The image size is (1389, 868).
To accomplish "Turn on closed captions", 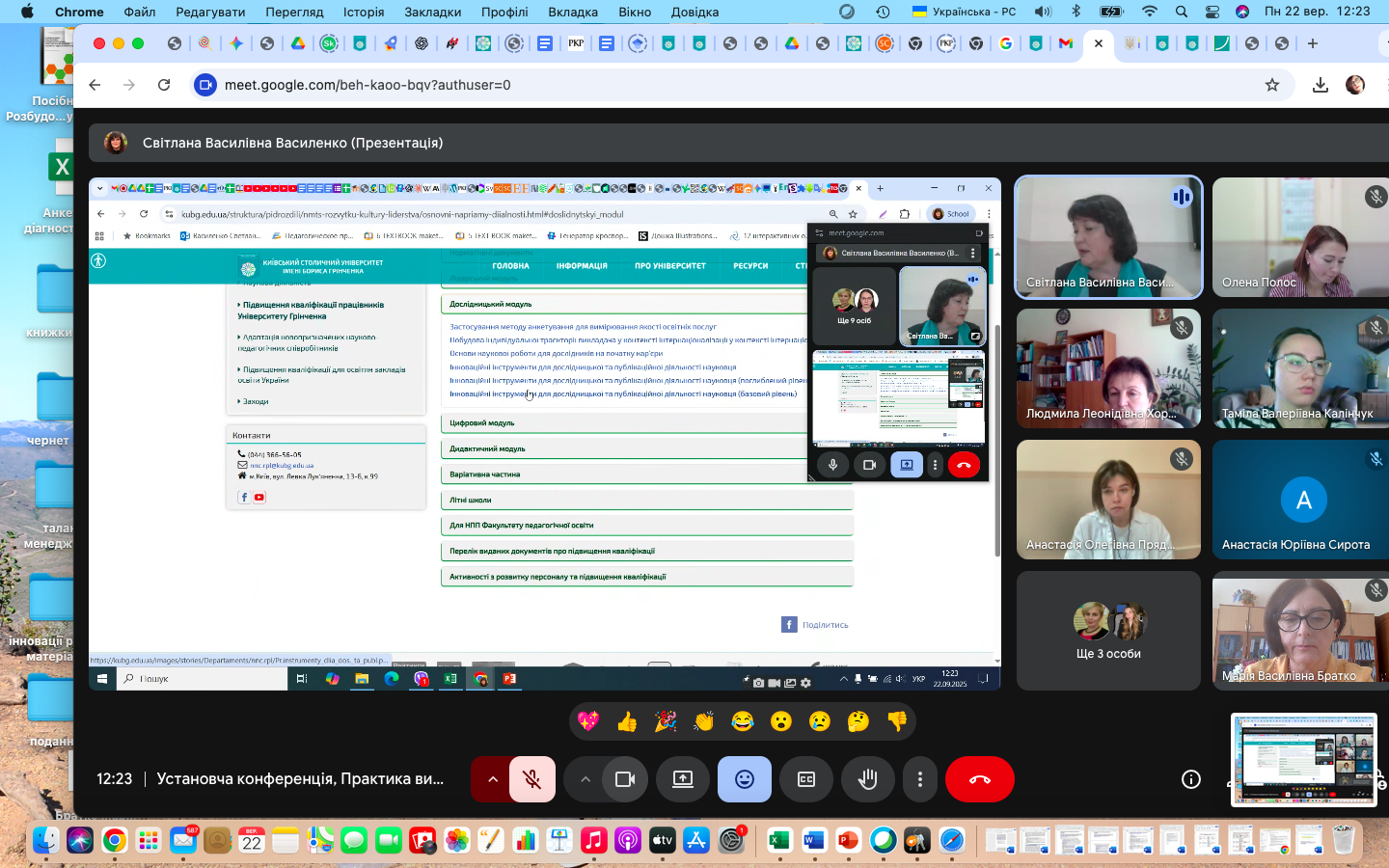I will [806, 779].
